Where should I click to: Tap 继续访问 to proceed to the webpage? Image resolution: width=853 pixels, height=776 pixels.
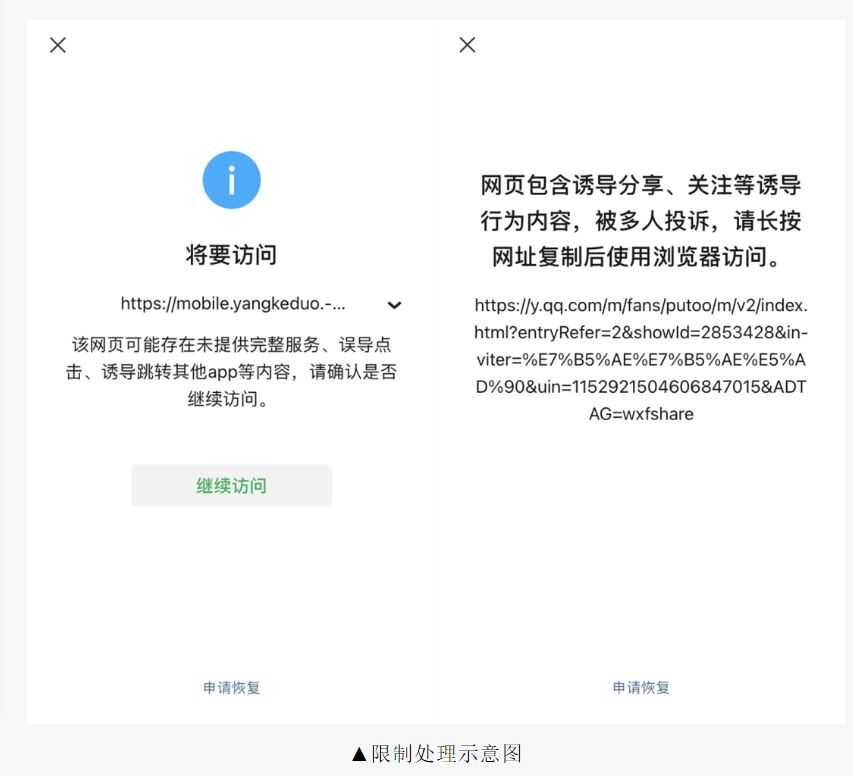[231, 485]
